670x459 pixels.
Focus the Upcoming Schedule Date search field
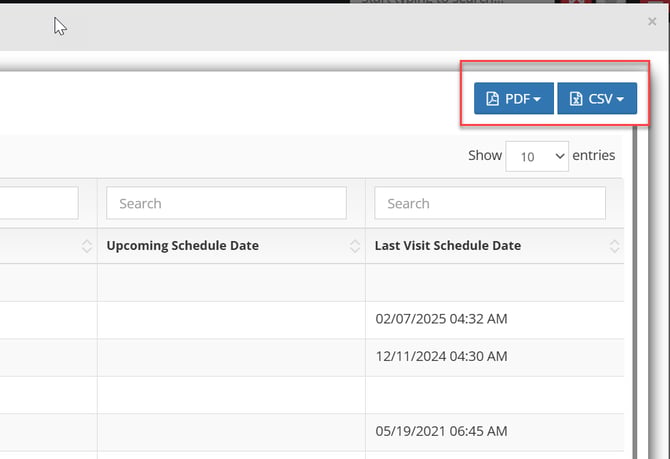(226, 203)
